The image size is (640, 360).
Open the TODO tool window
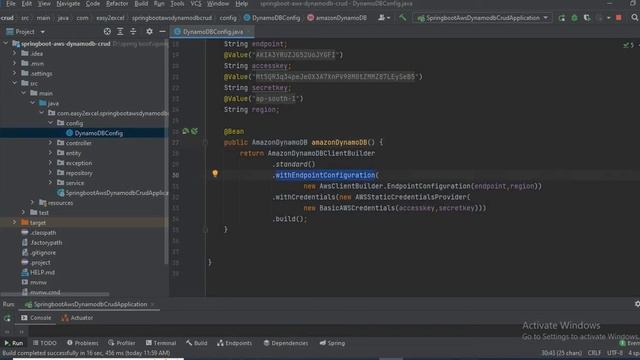tap(44, 343)
